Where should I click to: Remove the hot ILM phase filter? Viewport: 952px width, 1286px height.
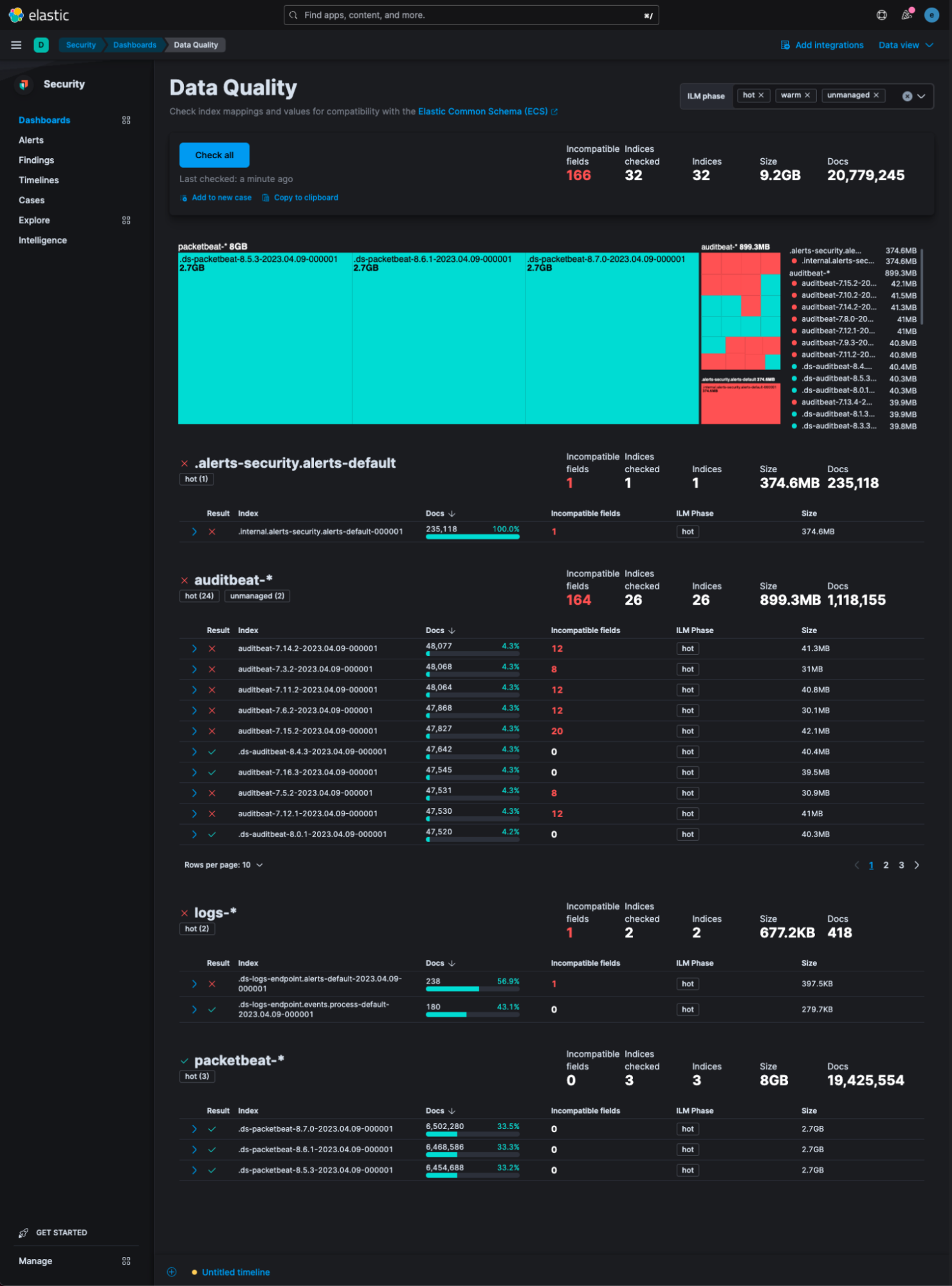click(x=761, y=95)
